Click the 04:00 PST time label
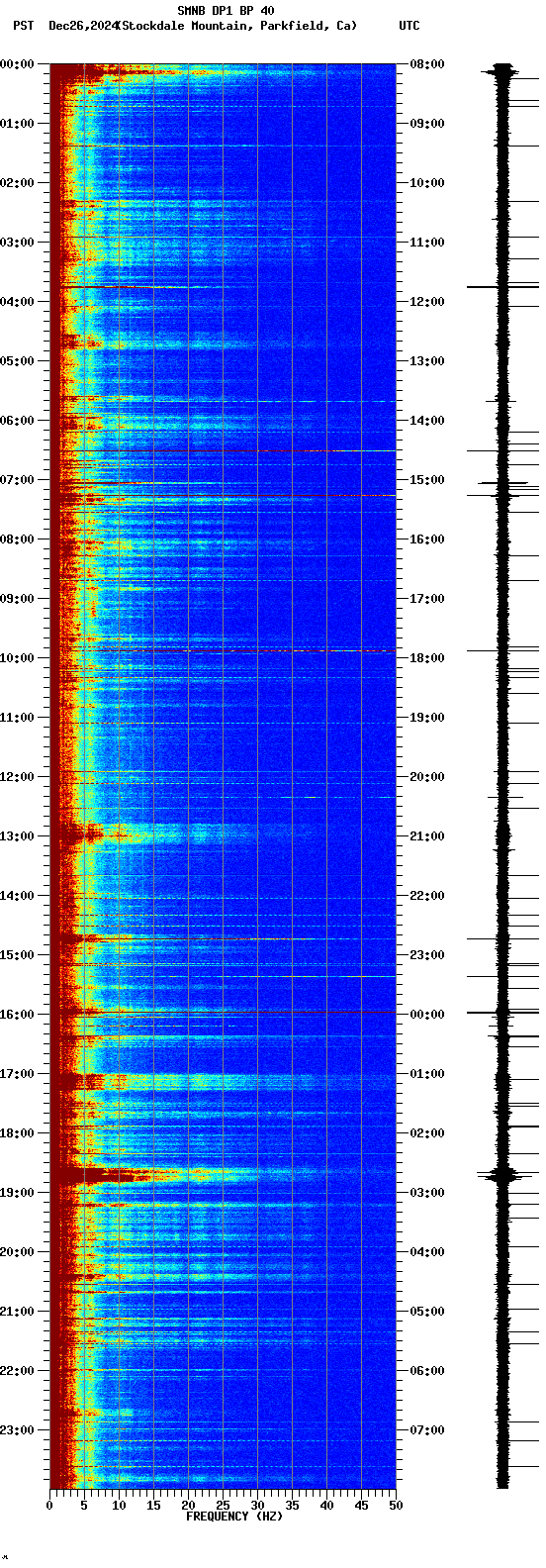The width and height of the screenshot is (546, 1568). (17, 302)
